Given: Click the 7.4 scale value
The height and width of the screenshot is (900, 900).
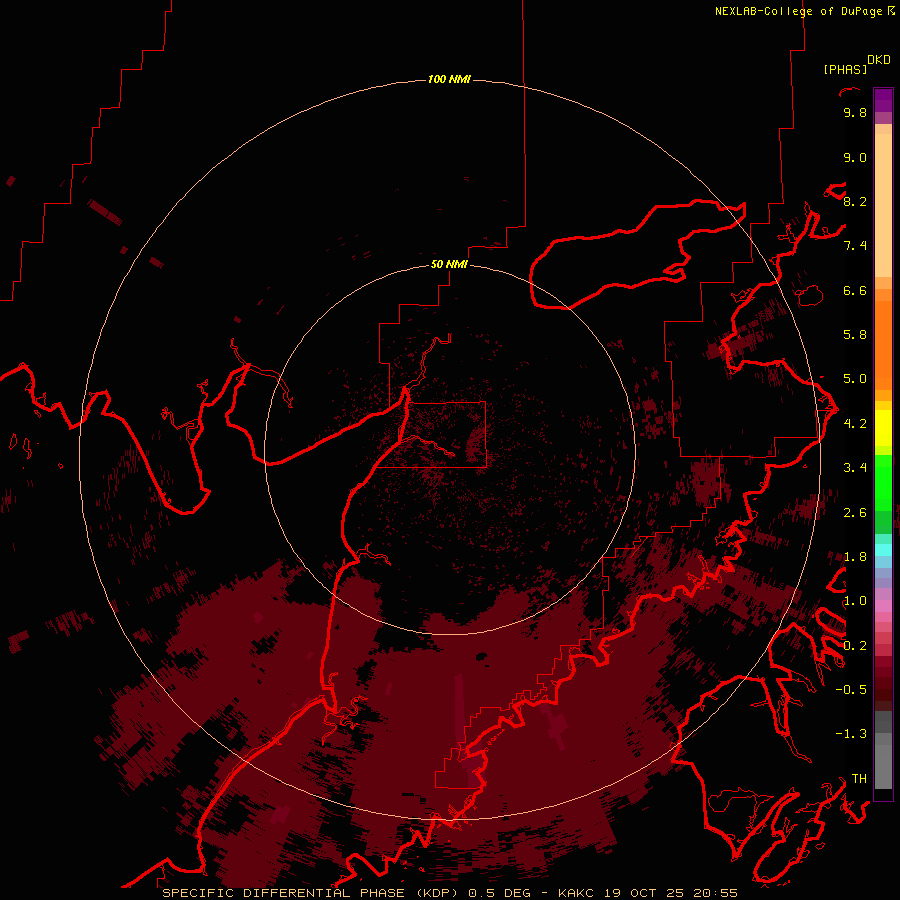Looking at the screenshot, I should click(855, 246).
